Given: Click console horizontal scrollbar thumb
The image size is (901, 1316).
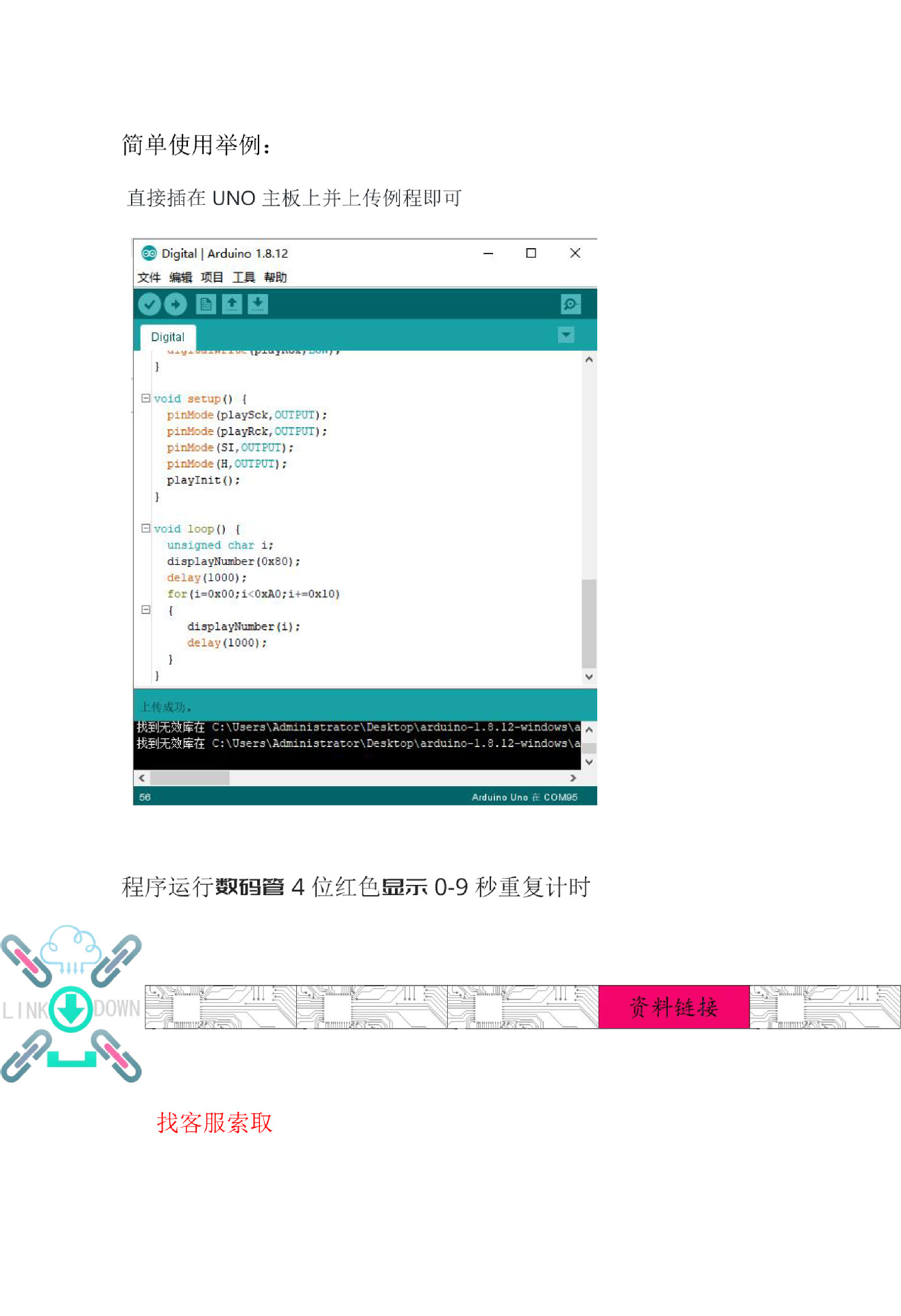Looking at the screenshot, I should coord(190,778).
